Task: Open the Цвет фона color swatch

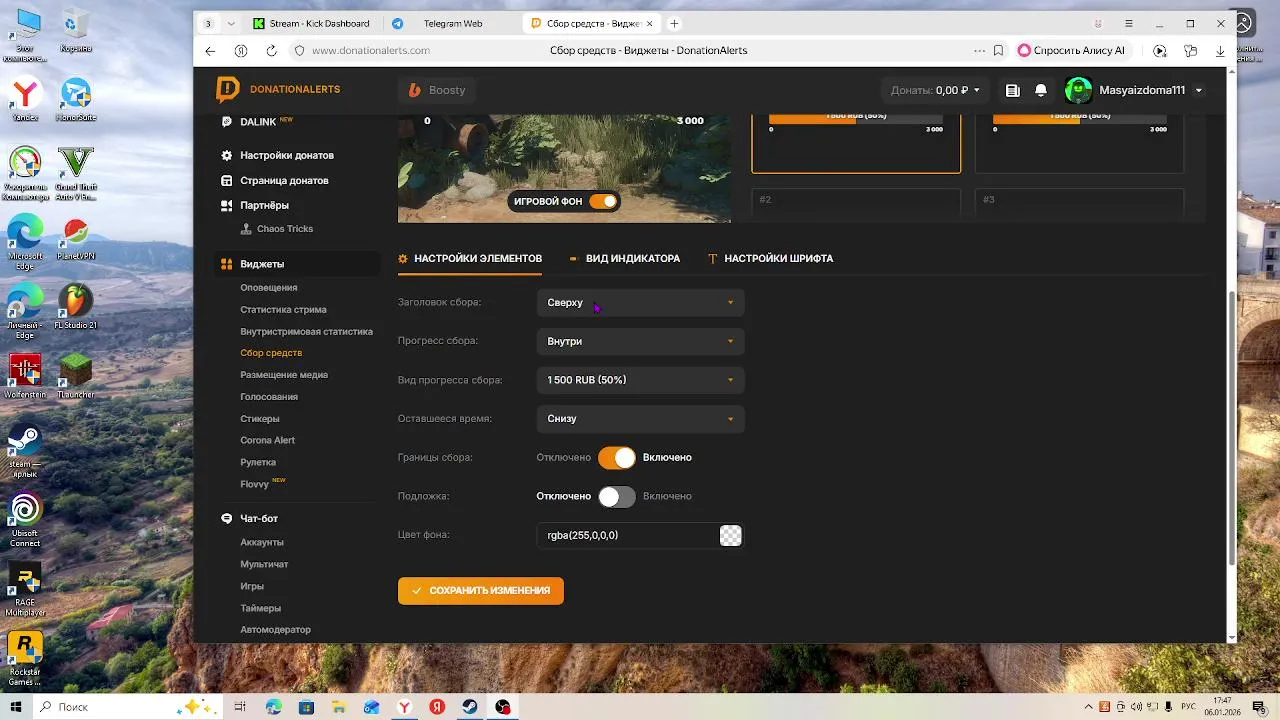Action: pyautogui.click(x=731, y=535)
